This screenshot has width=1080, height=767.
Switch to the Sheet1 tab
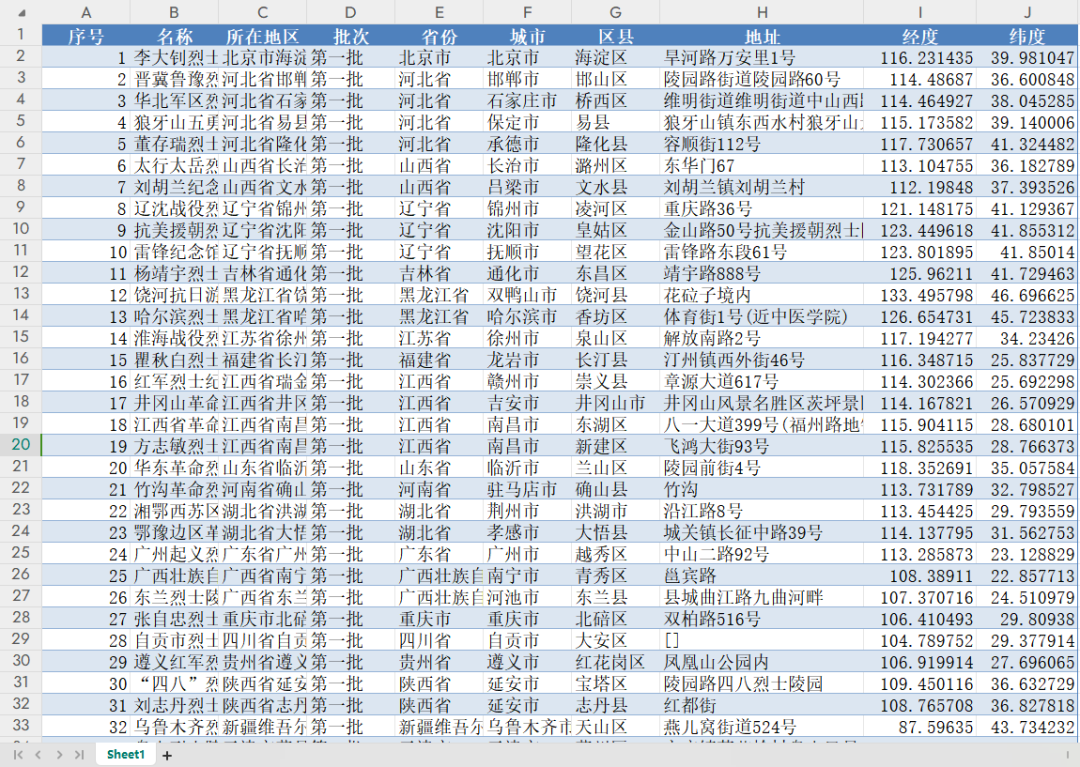[x=126, y=755]
